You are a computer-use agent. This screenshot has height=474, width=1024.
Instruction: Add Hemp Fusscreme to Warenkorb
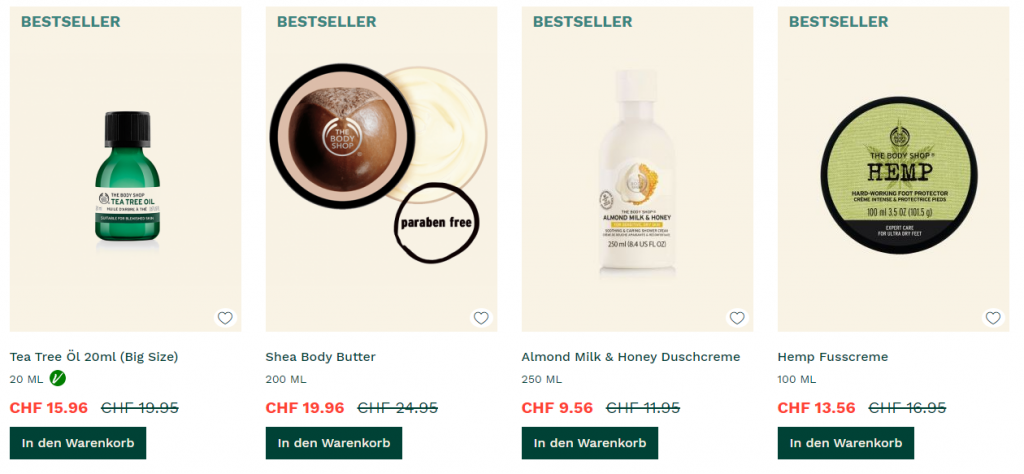(846, 443)
